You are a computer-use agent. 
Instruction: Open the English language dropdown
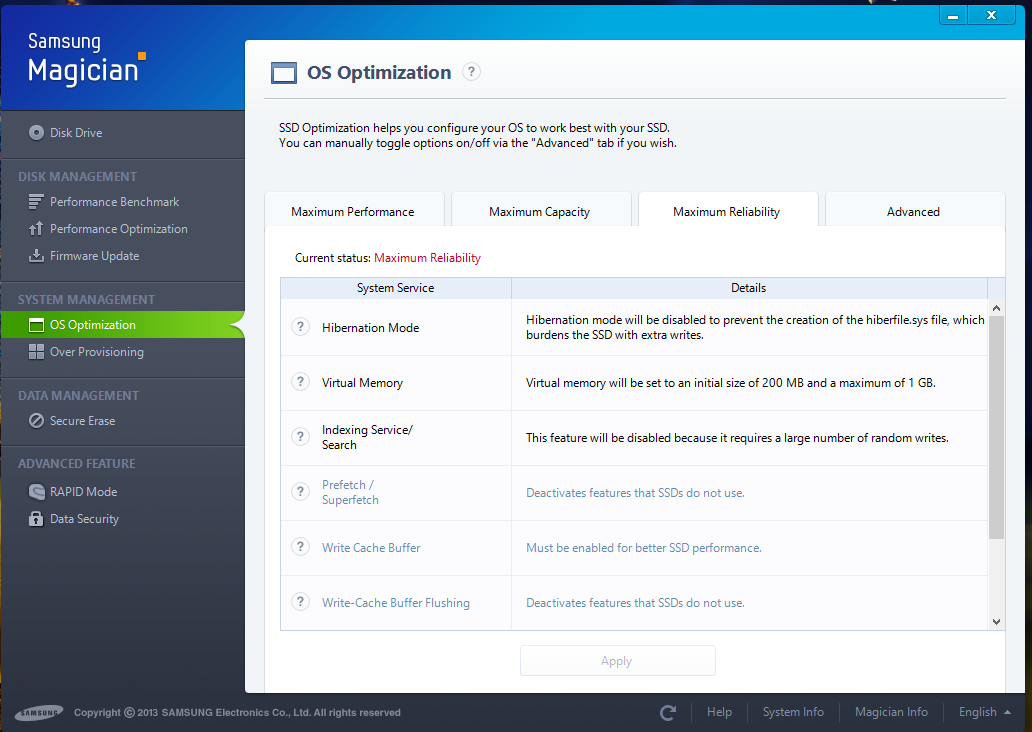coord(983,711)
